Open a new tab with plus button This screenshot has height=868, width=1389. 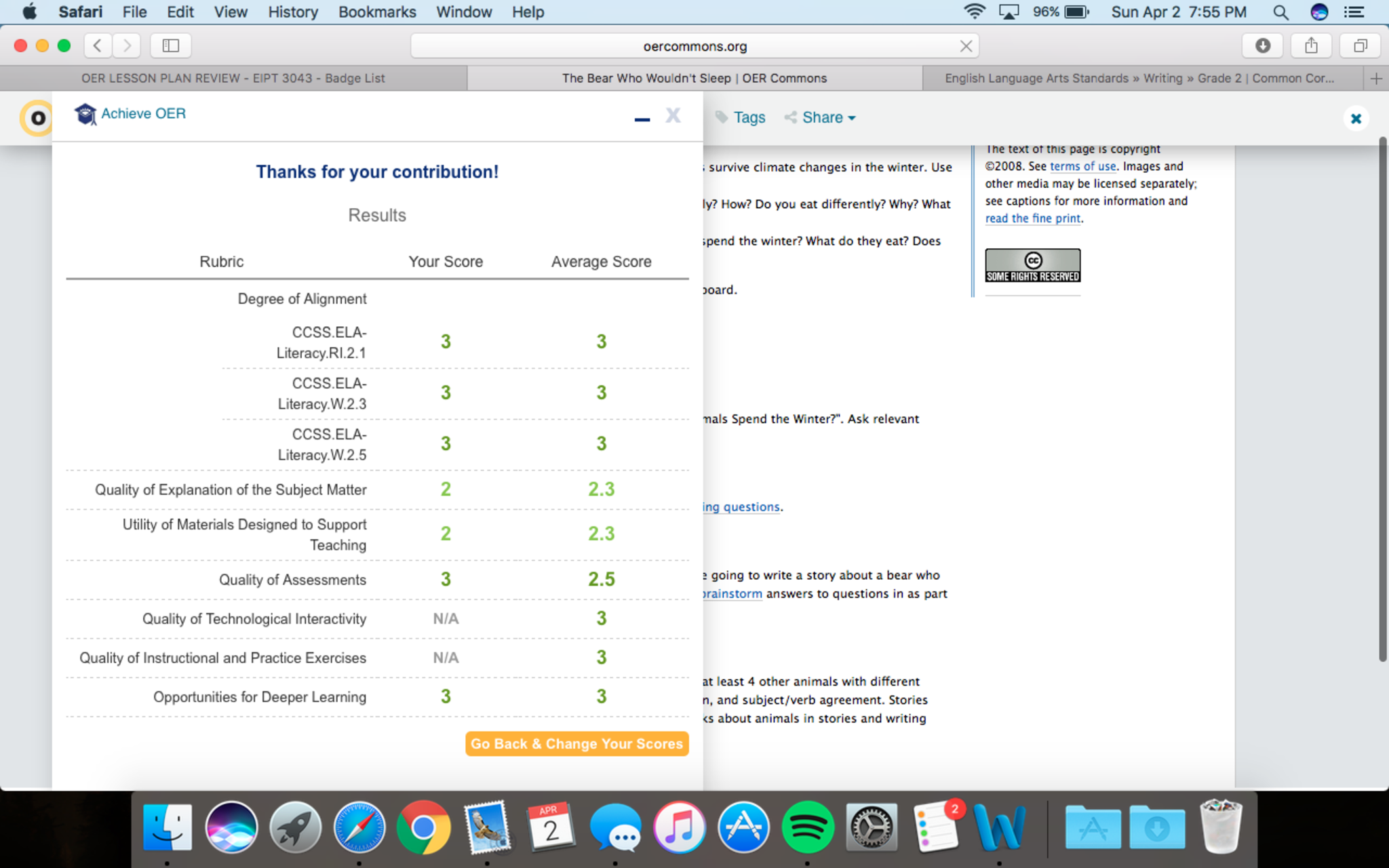tap(1376, 79)
